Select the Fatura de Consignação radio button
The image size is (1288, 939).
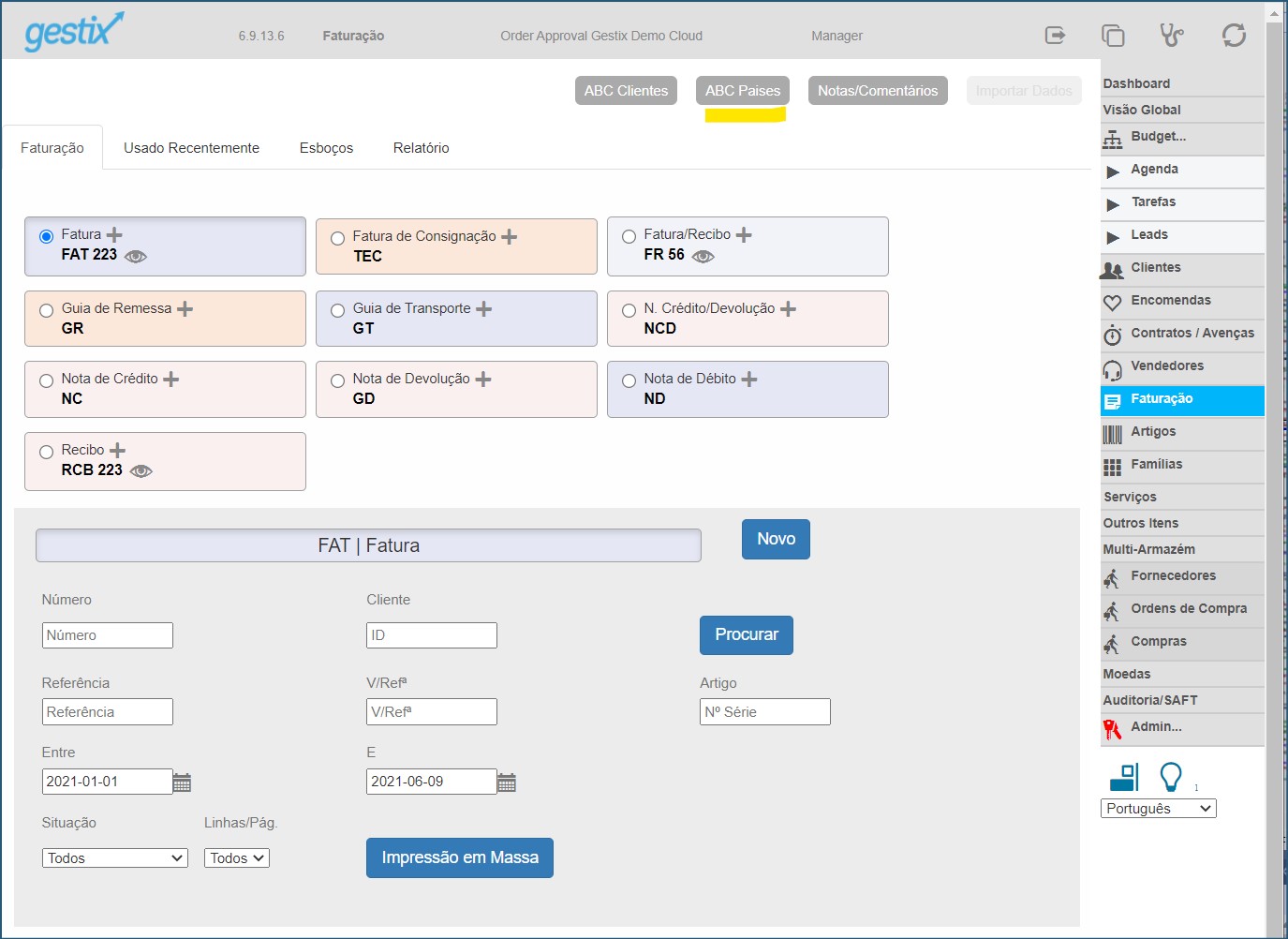[337, 238]
